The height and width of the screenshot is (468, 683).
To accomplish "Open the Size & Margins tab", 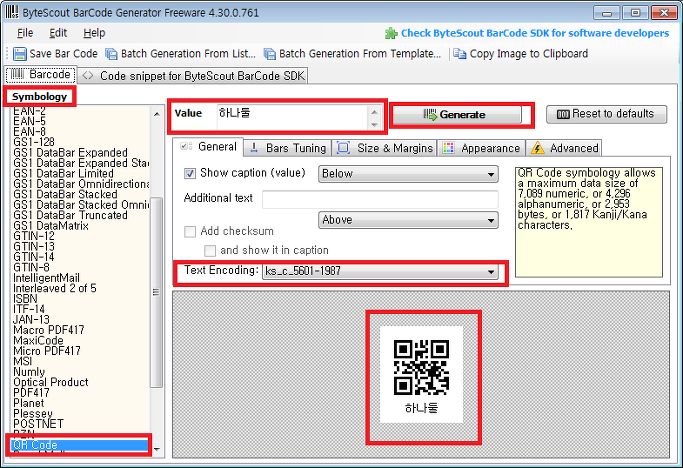I will click(x=385, y=148).
